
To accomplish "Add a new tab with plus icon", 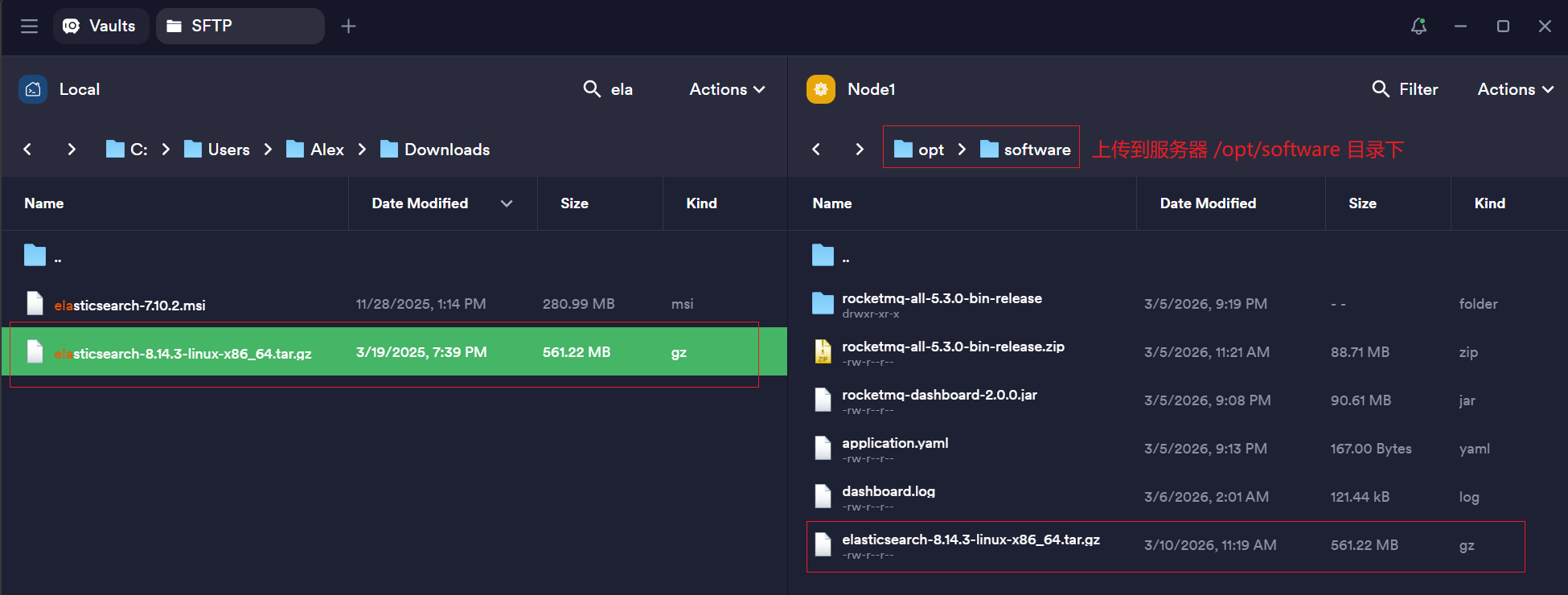I will [348, 27].
